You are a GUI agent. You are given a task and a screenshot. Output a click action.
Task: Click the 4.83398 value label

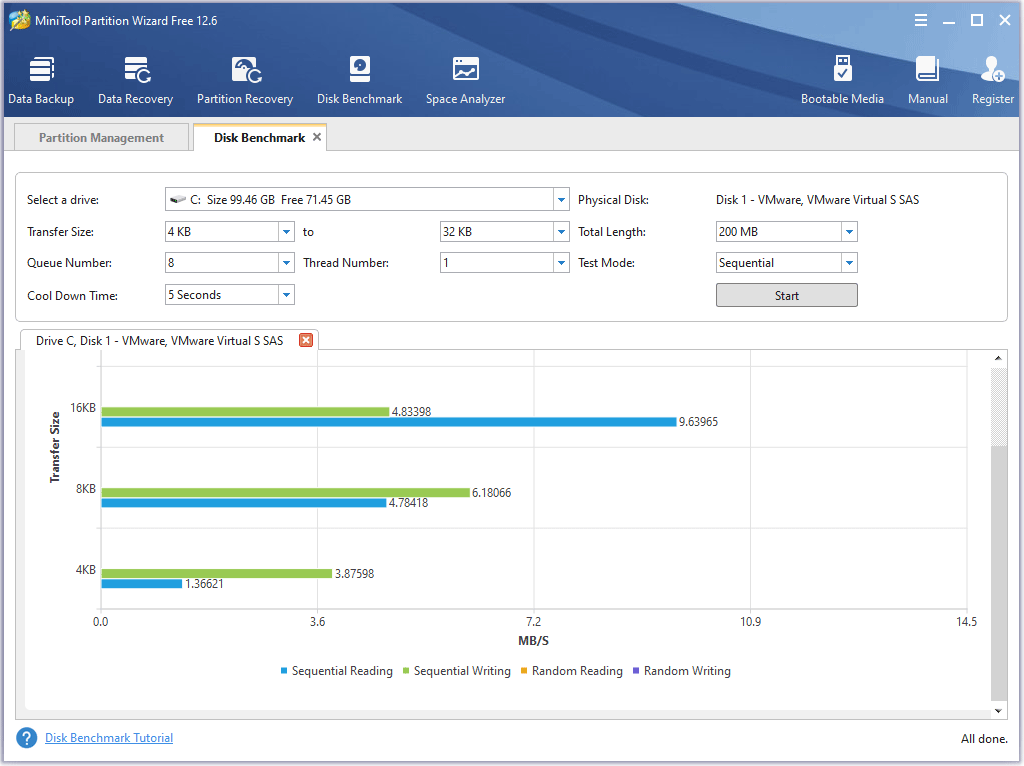[411, 411]
